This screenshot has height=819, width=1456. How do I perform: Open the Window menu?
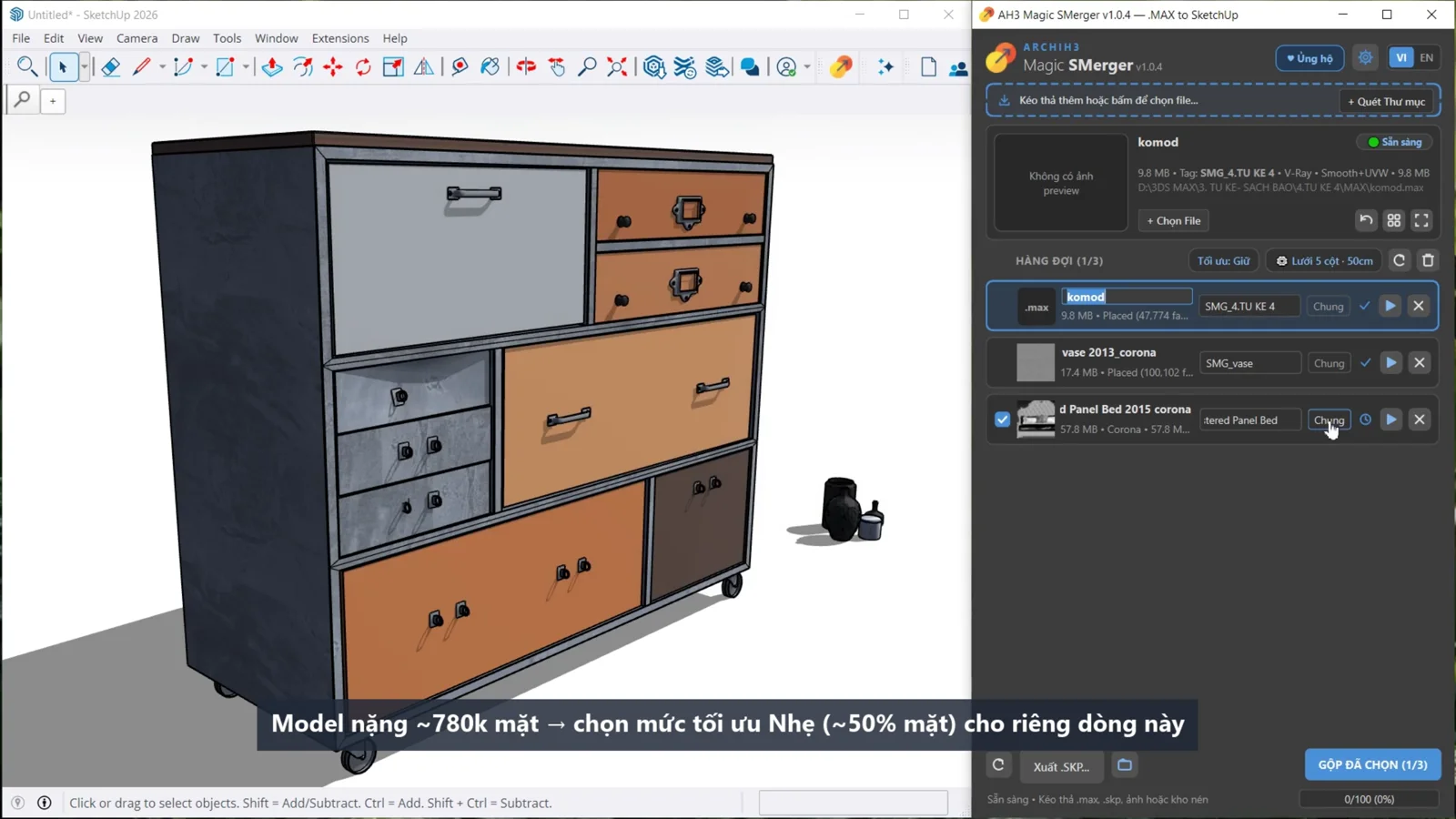pos(277,38)
